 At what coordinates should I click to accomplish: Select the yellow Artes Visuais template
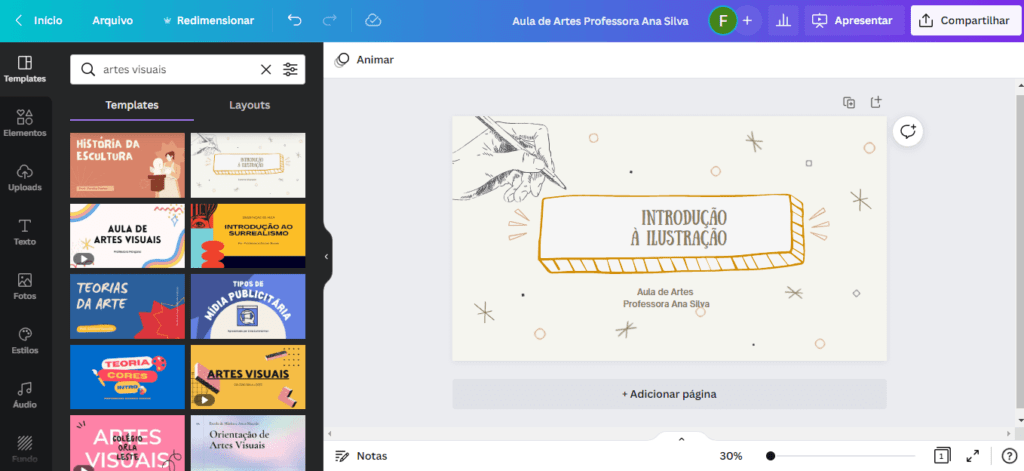(x=248, y=377)
